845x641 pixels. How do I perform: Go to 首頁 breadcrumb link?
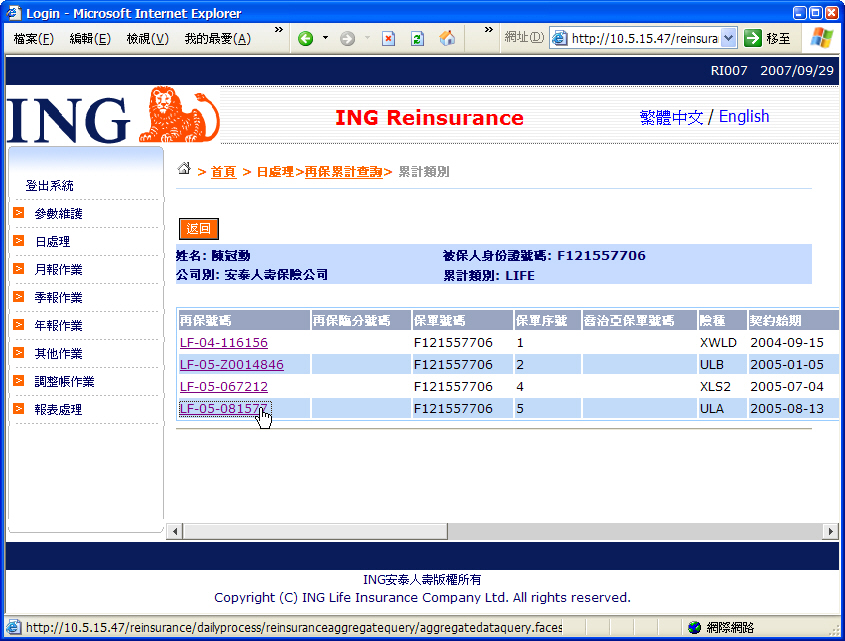point(223,172)
